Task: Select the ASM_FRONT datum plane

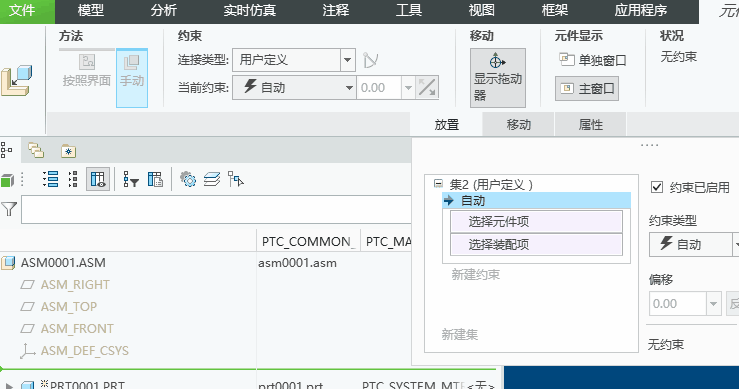Action: [77, 329]
